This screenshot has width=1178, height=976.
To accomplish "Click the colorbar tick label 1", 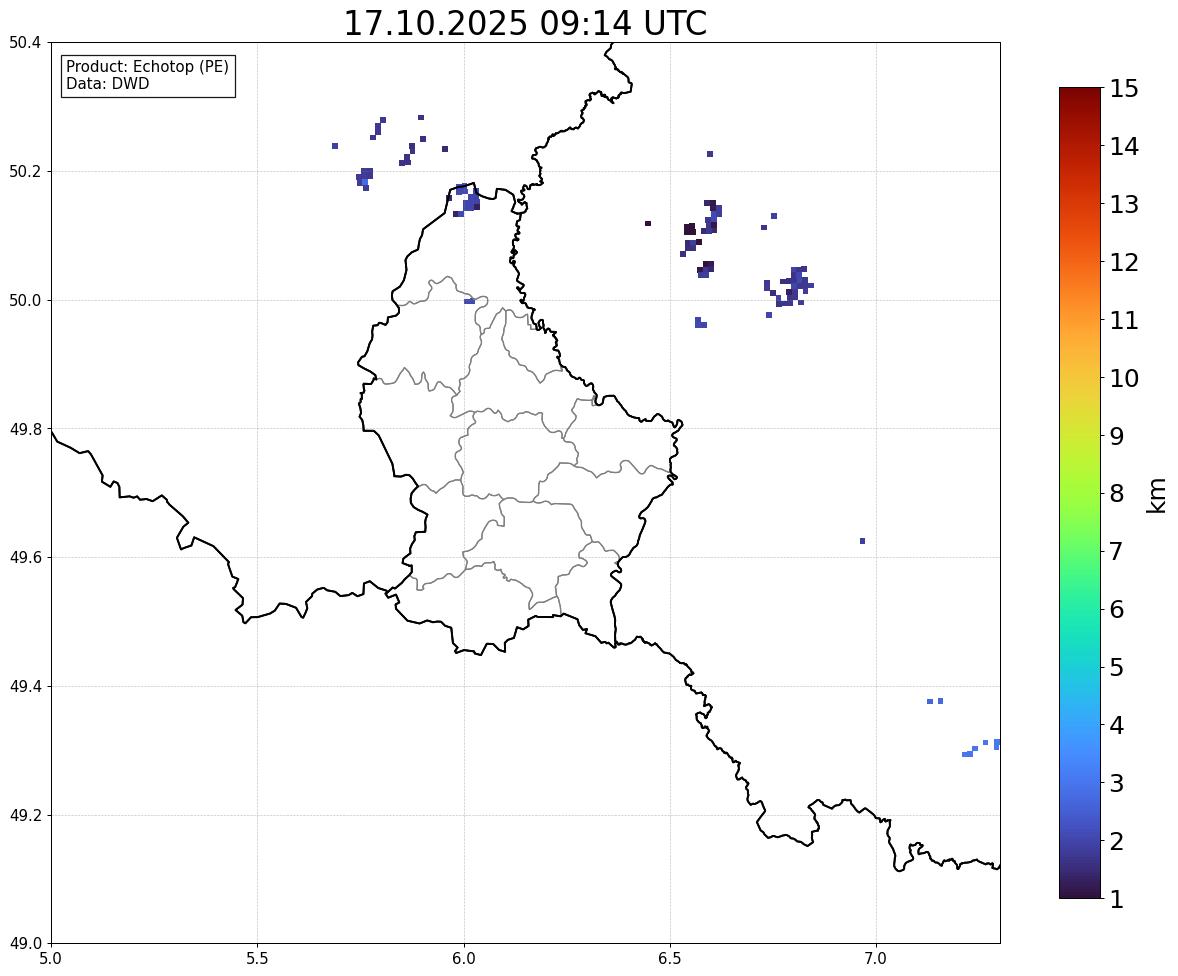I will 1117,899.
